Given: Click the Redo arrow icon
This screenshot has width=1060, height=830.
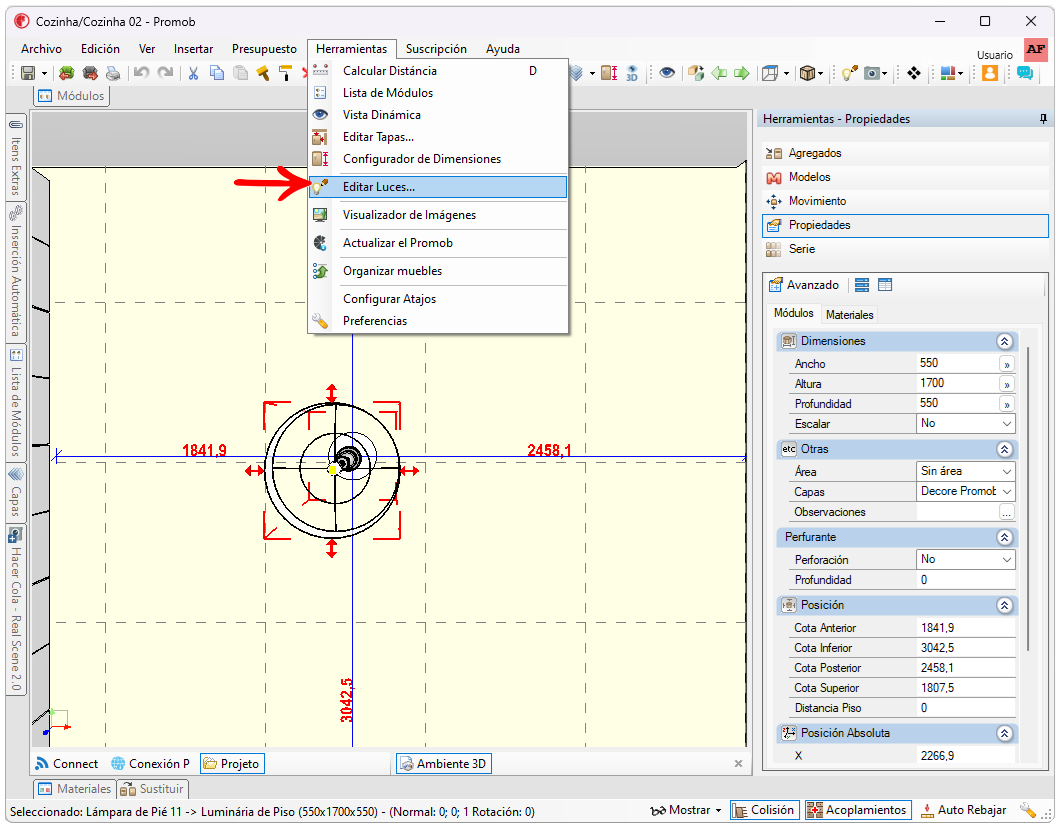Looking at the screenshot, I should pos(165,72).
